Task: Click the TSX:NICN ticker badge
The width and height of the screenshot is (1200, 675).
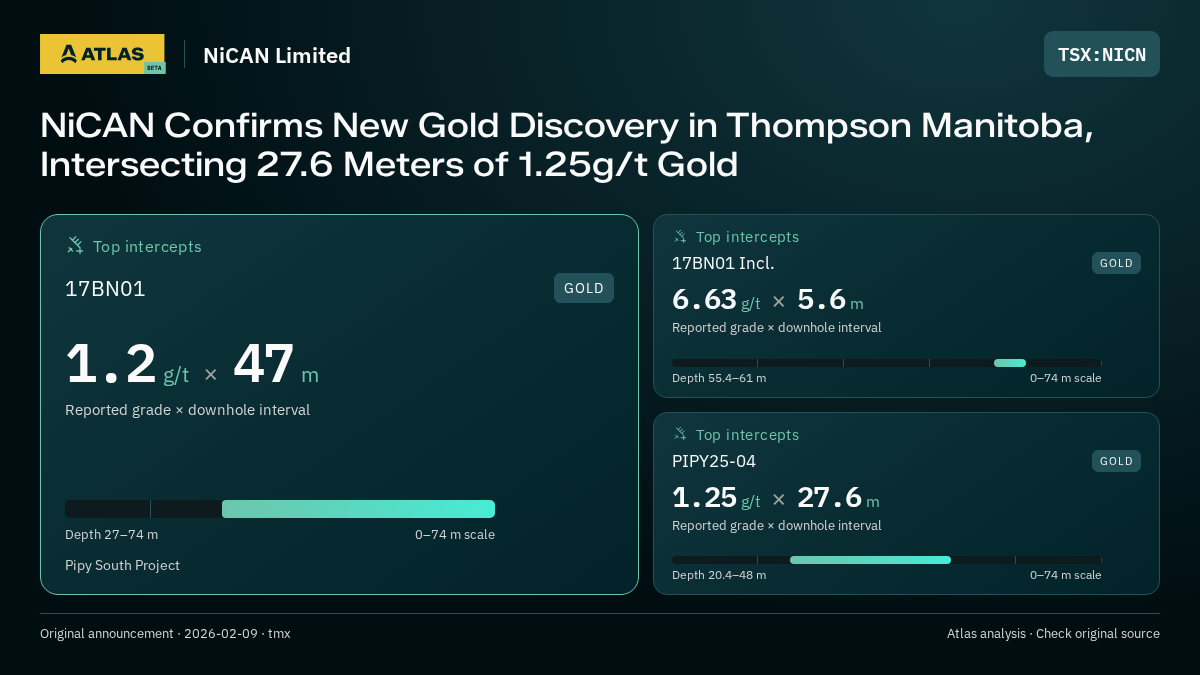Action: 1102,54
